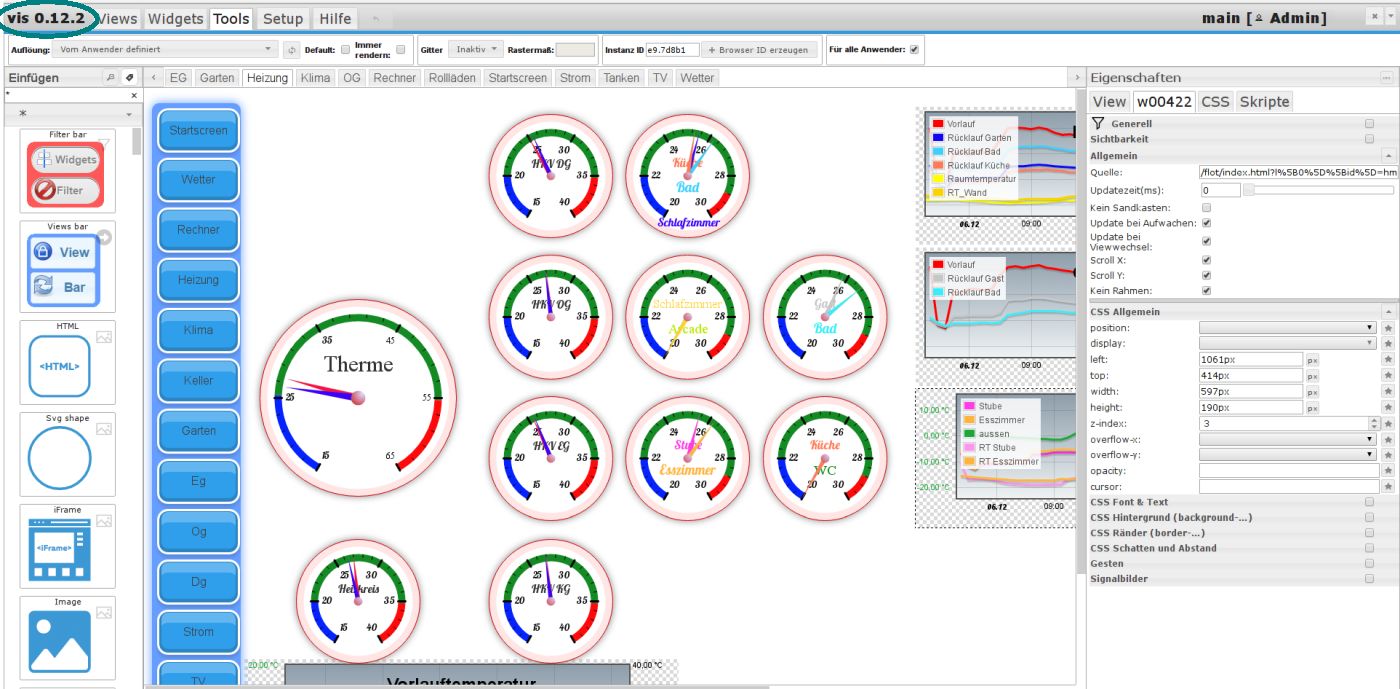Switch to the Klima view tab
The width and height of the screenshot is (1400, 689).
point(315,78)
